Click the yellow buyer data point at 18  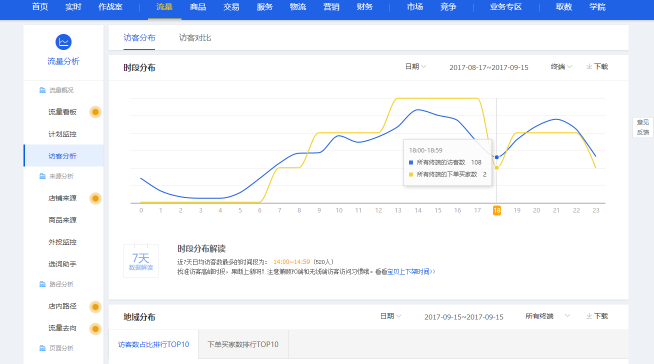pyautogui.click(x=497, y=168)
